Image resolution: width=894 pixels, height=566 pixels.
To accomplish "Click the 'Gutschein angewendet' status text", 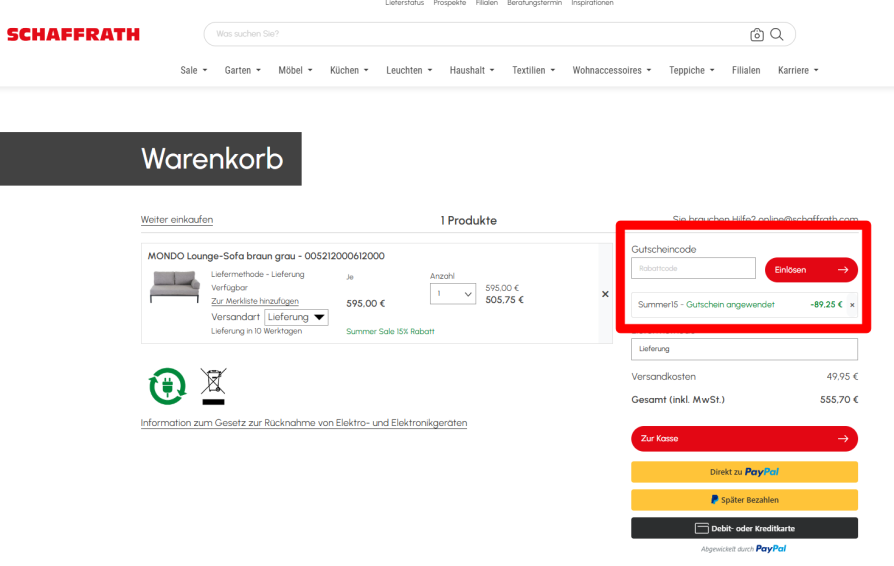I will point(730,305).
